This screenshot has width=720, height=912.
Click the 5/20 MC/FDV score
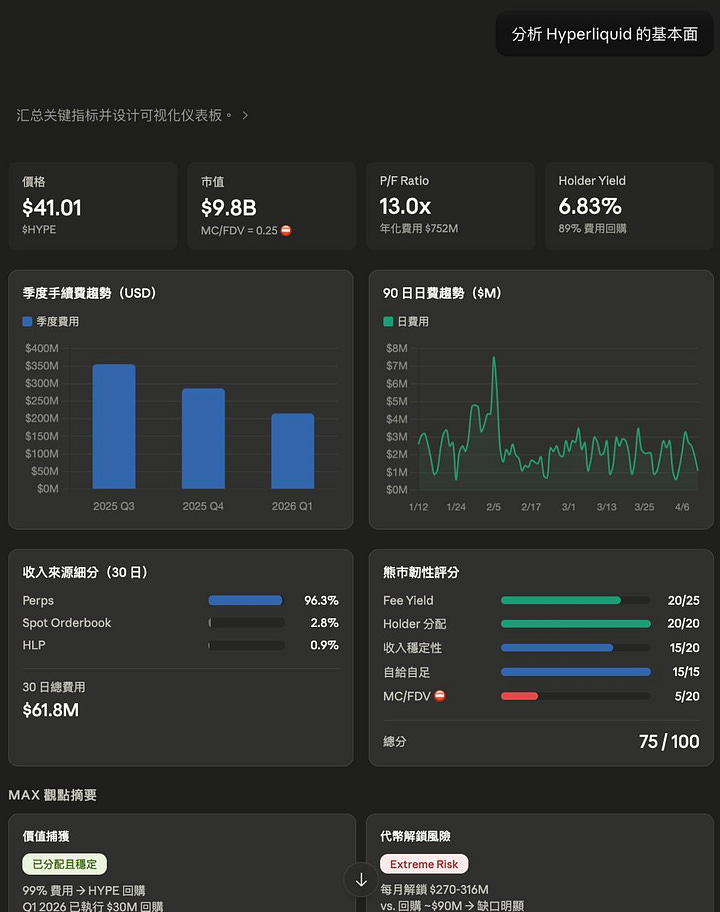point(687,696)
